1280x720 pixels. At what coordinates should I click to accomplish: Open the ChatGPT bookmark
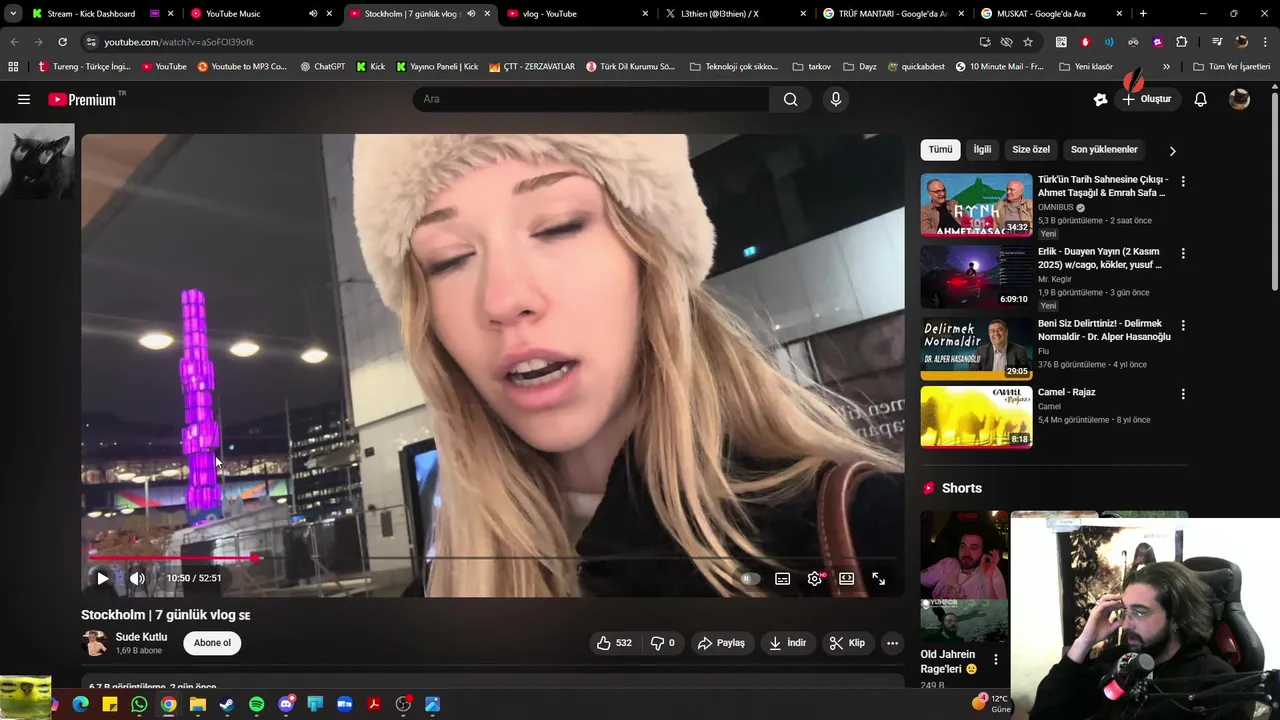[322, 67]
